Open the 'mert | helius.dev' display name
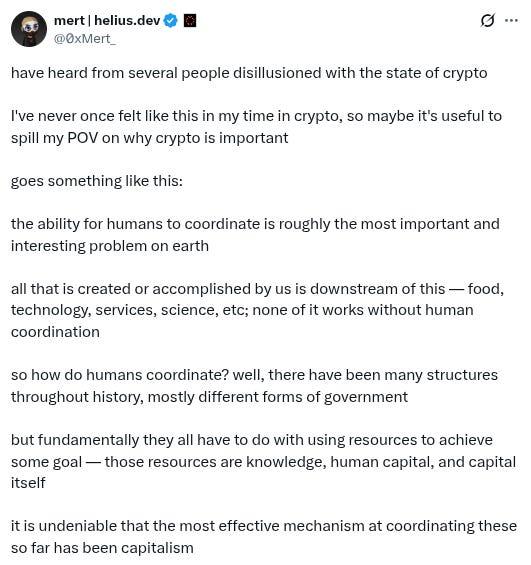The width and height of the screenshot is (531, 565). [107, 21]
